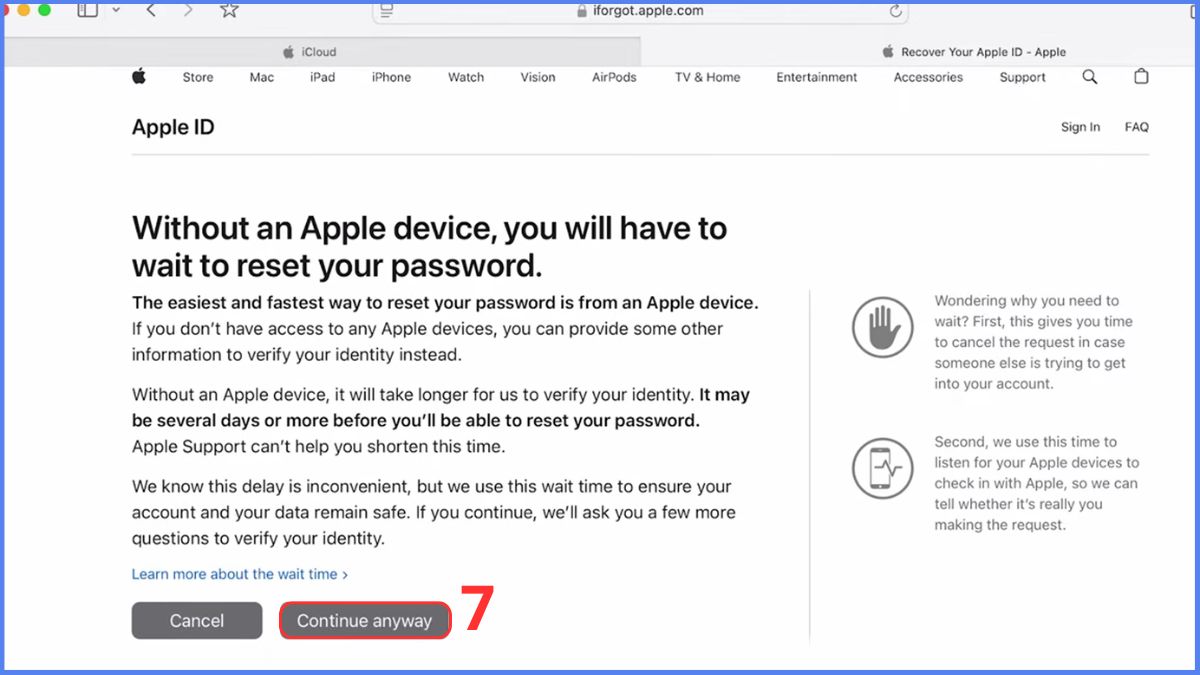This screenshot has width=1200, height=675.
Task: Click the Apple logo in site navigation
Action: pyautogui.click(x=139, y=77)
